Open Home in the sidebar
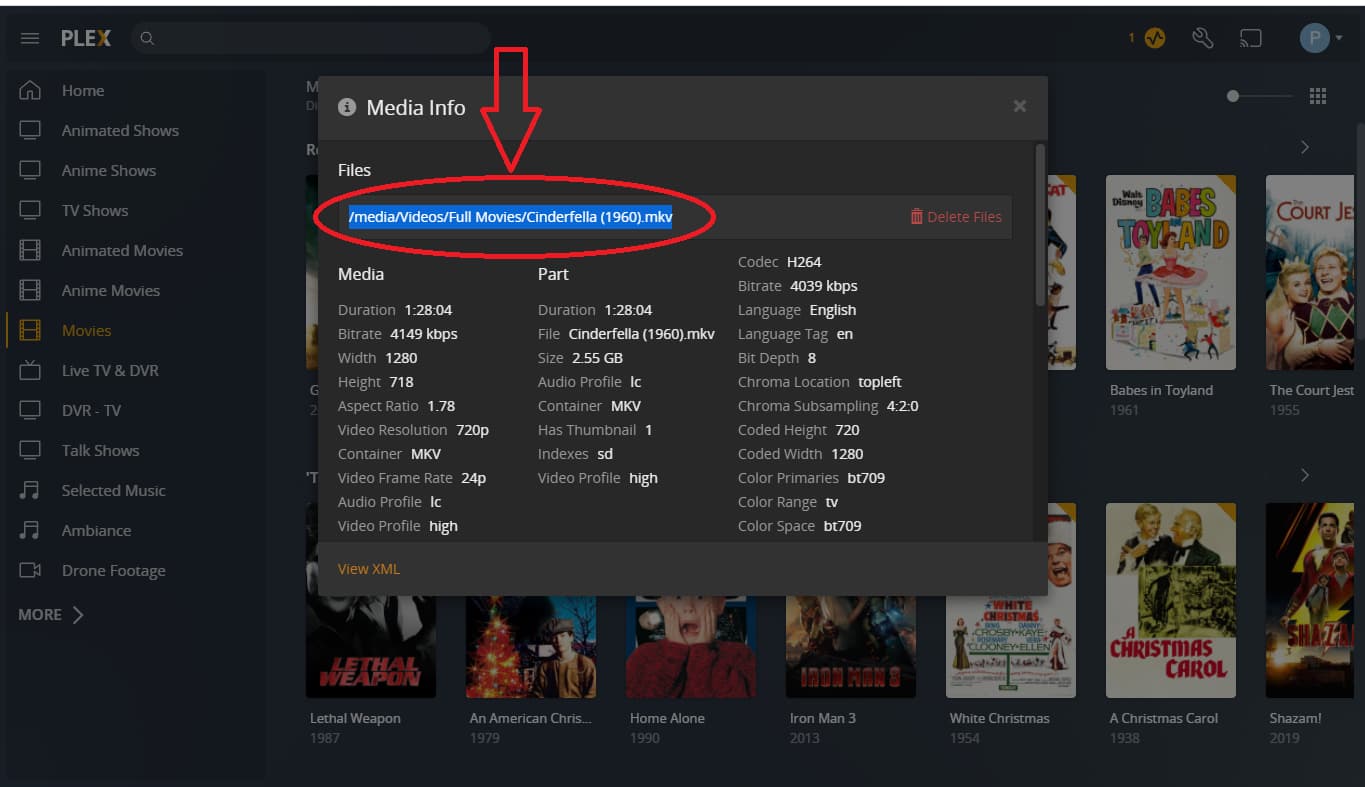 pyautogui.click(x=83, y=91)
